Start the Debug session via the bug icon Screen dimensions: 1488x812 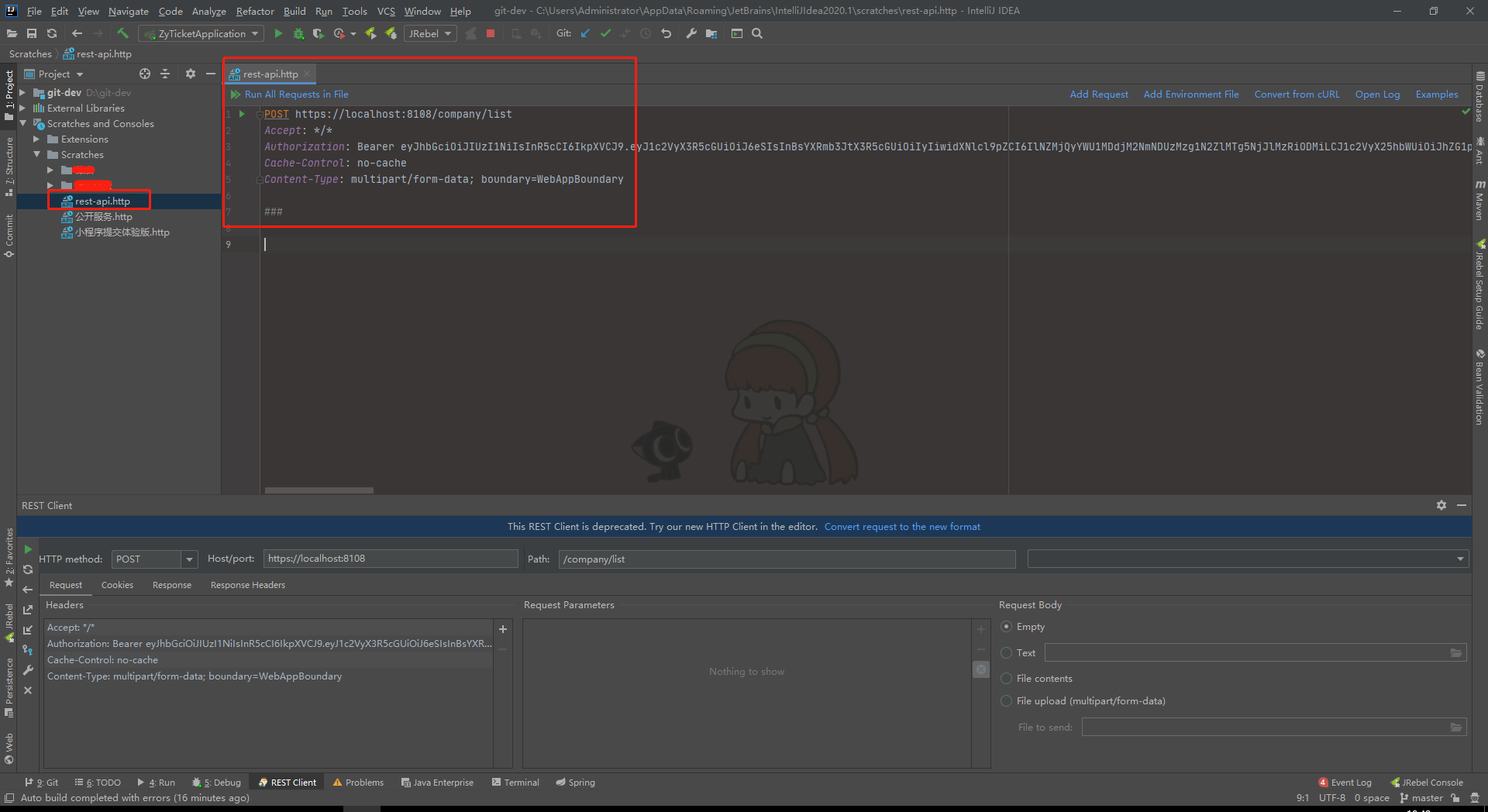tap(298, 33)
